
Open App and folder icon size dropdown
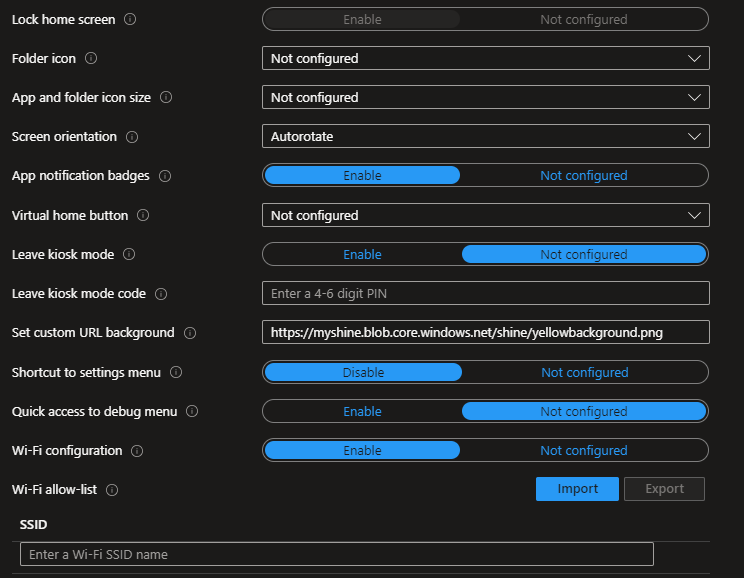click(x=485, y=98)
